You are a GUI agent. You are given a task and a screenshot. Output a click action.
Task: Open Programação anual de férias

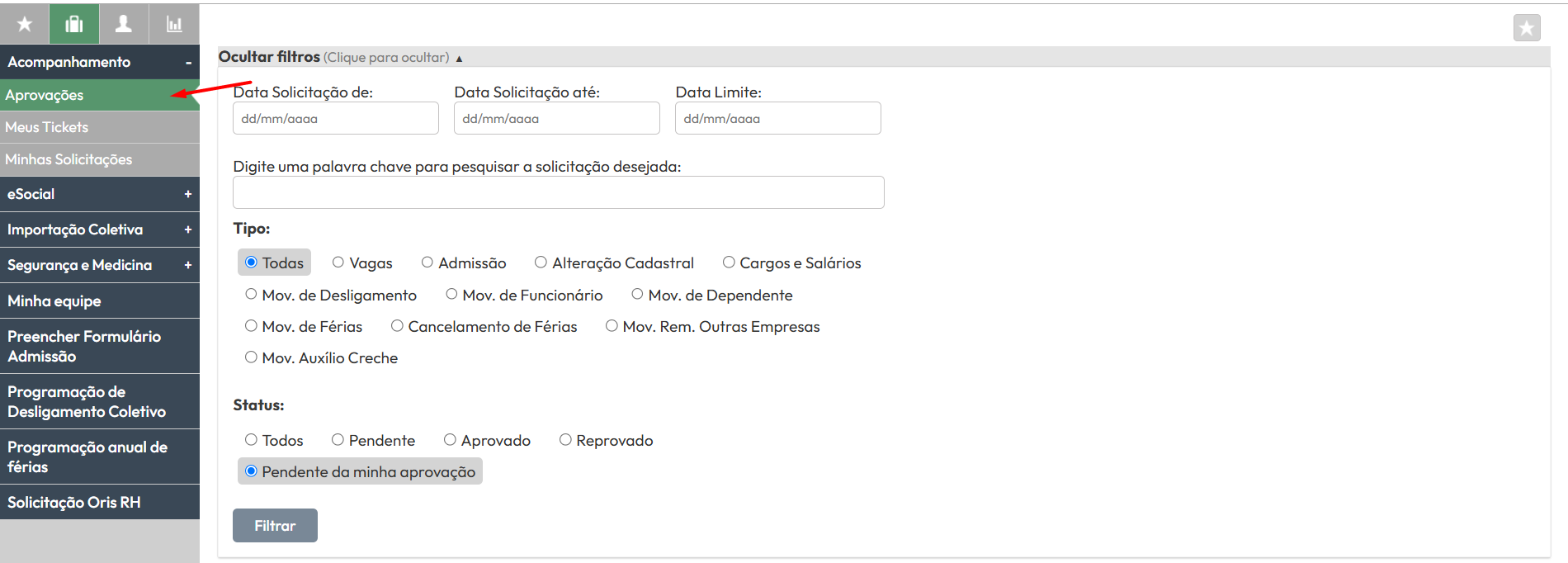pyautogui.click(x=100, y=457)
